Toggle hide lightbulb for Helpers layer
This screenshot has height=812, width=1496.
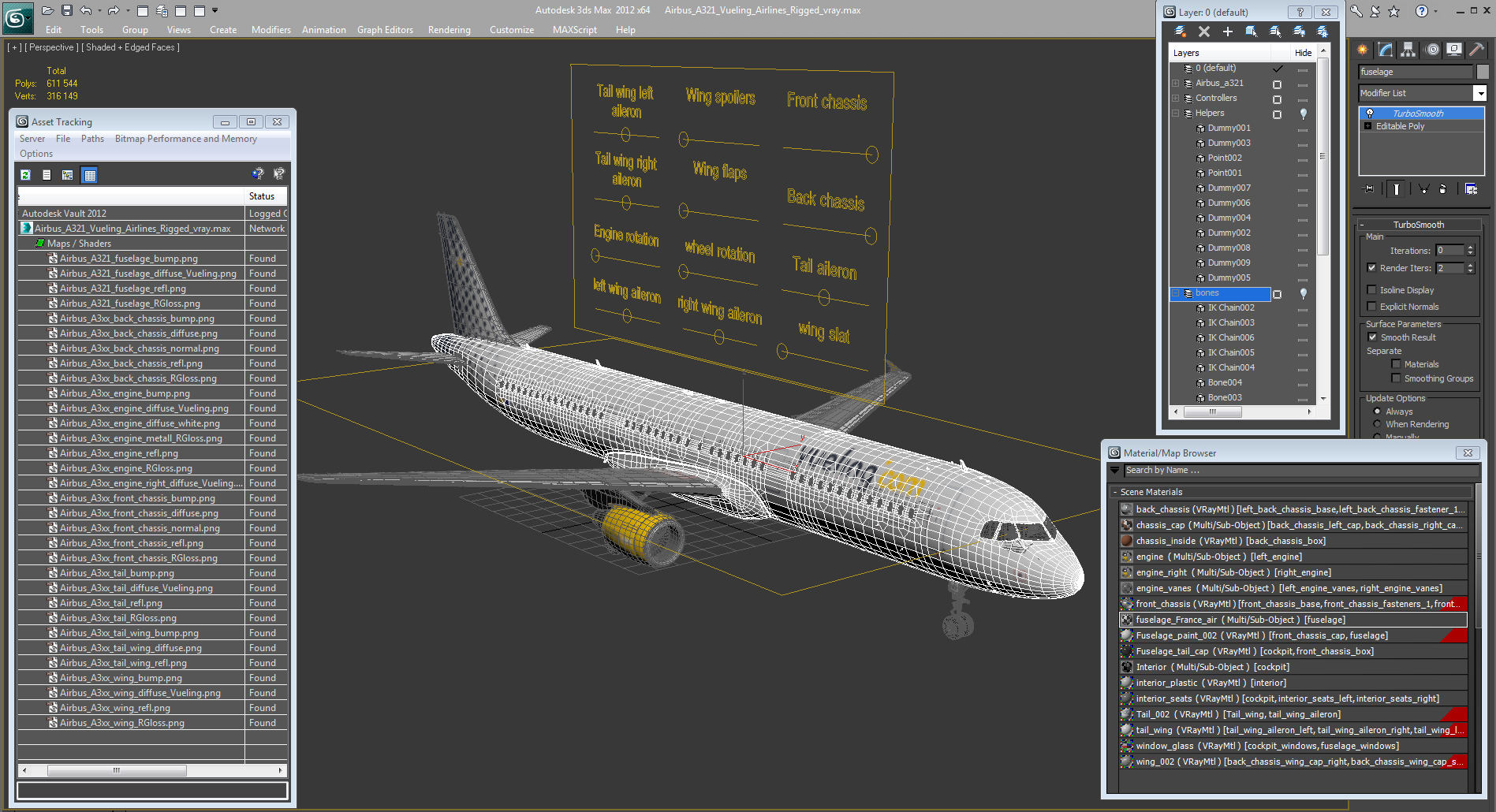click(1304, 114)
